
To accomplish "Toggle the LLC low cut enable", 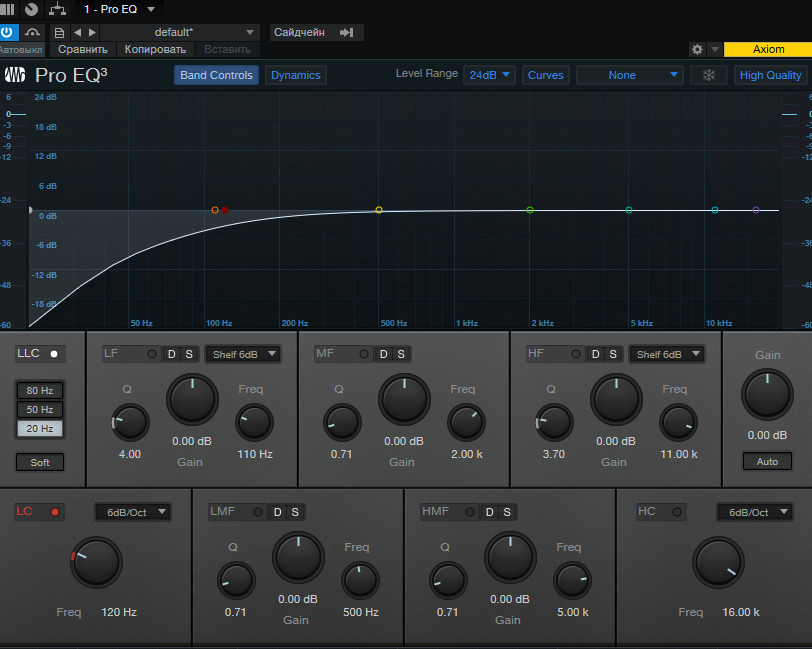I will tap(54, 354).
